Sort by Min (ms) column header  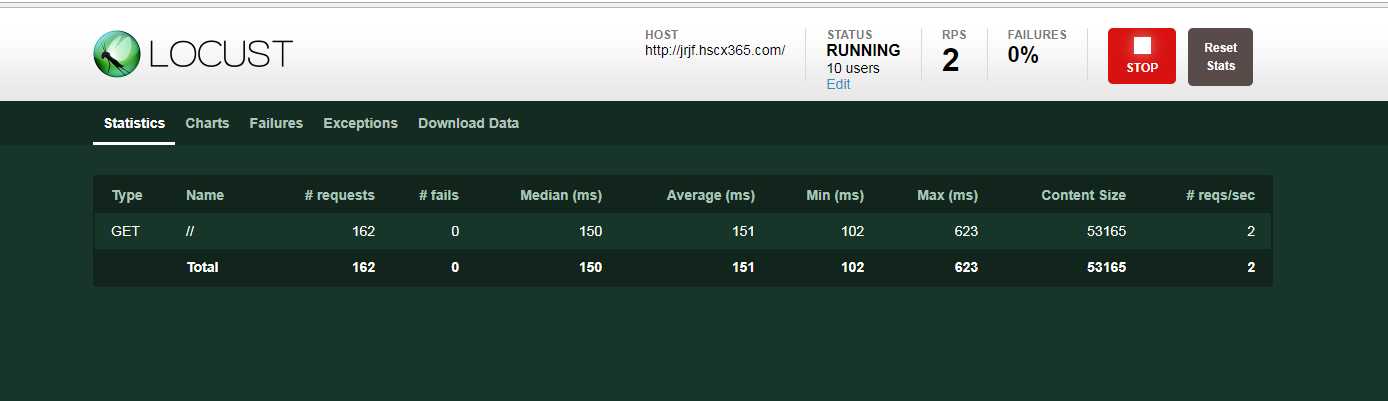pyautogui.click(x=835, y=195)
